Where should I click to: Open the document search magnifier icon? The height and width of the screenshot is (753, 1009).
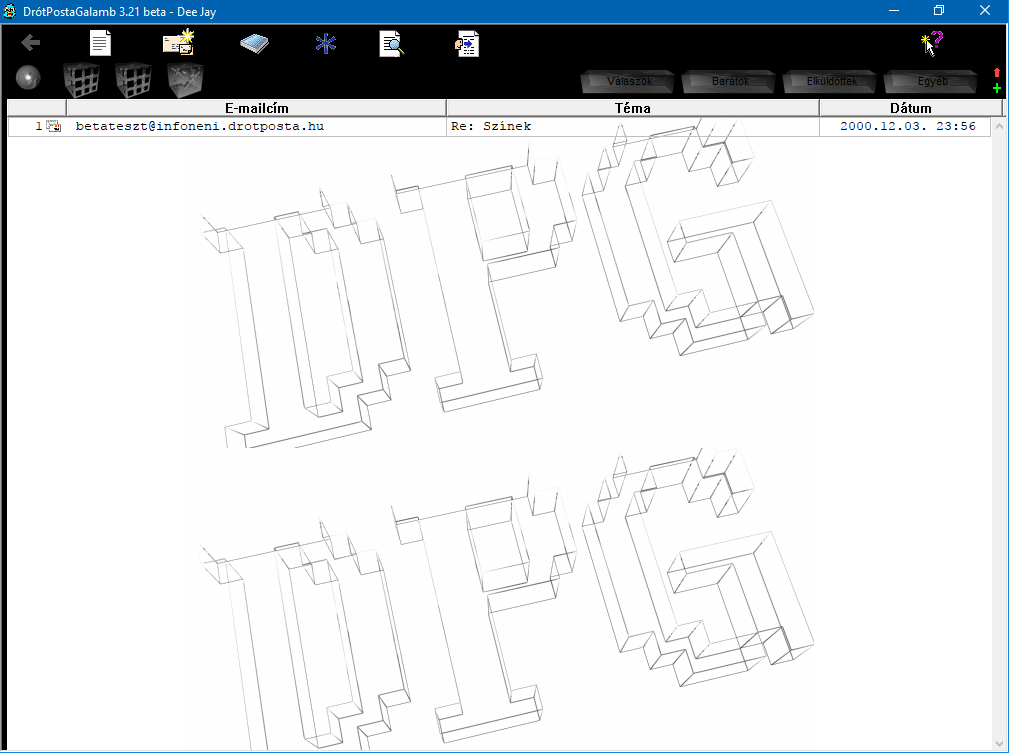391,43
